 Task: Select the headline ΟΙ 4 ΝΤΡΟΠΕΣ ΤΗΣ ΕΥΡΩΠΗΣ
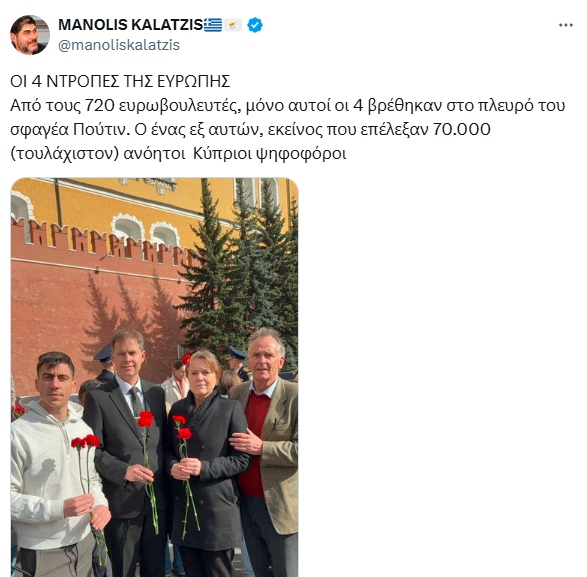pyautogui.click(x=120, y=81)
